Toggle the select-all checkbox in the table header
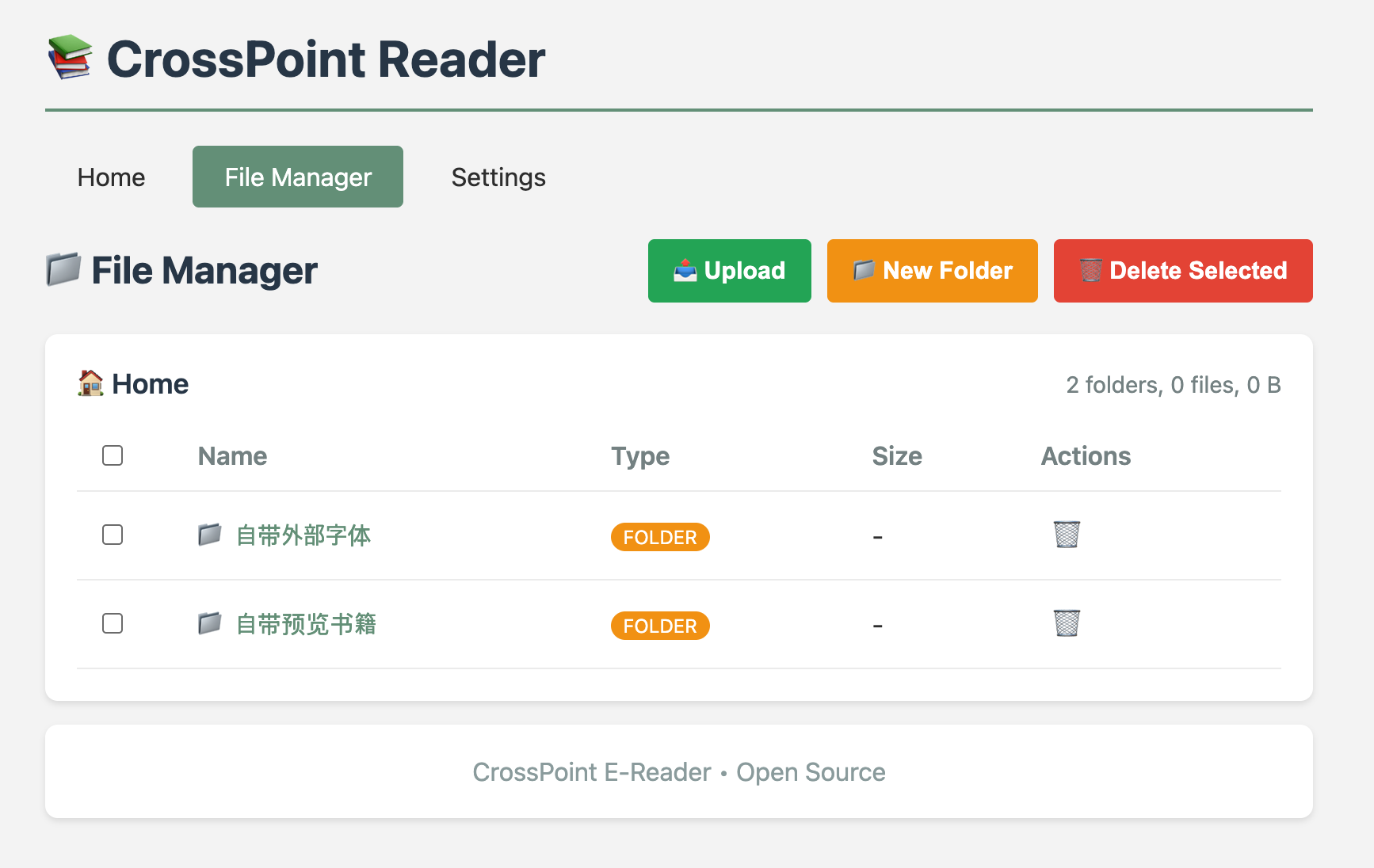Screen dimensions: 1374x868 pyautogui.click(x=113, y=455)
